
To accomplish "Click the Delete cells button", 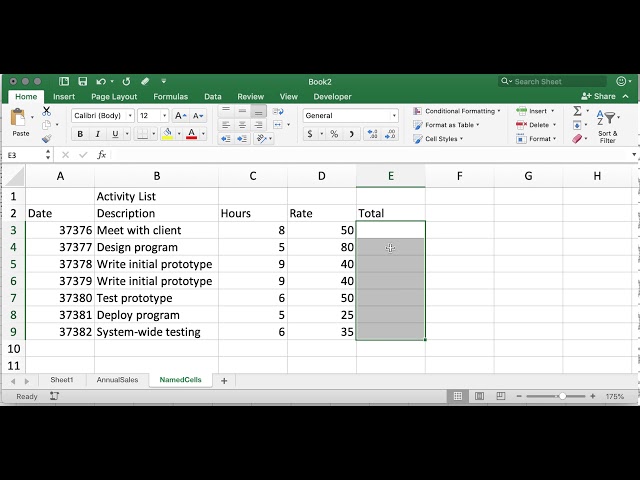I will click(x=536, y=125).
